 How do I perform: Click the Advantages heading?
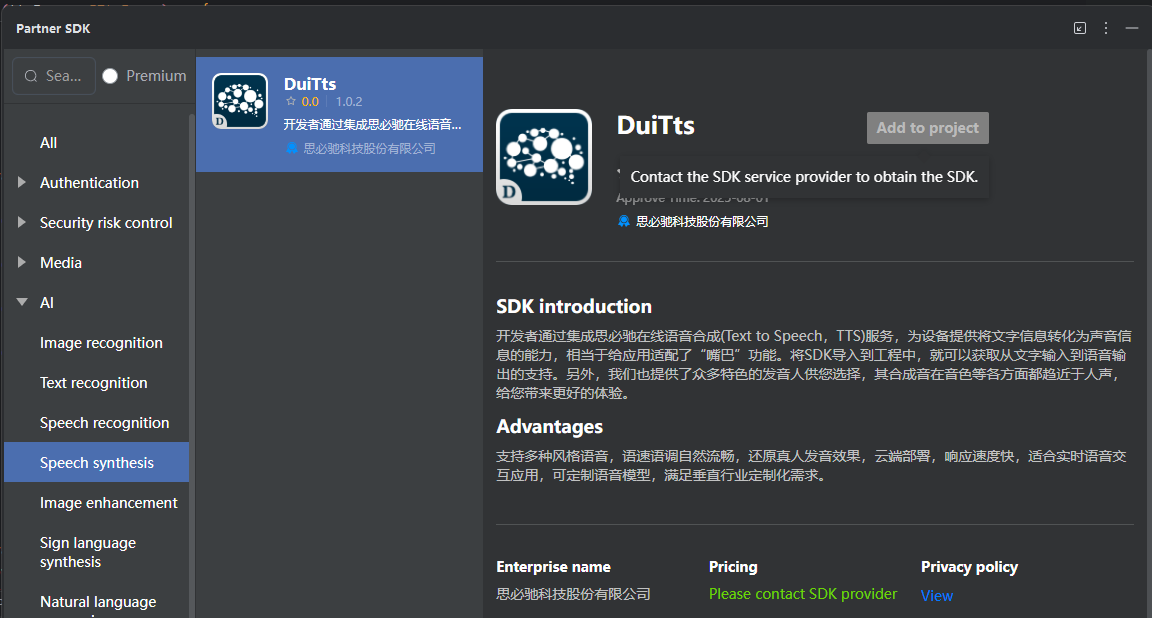550,427
